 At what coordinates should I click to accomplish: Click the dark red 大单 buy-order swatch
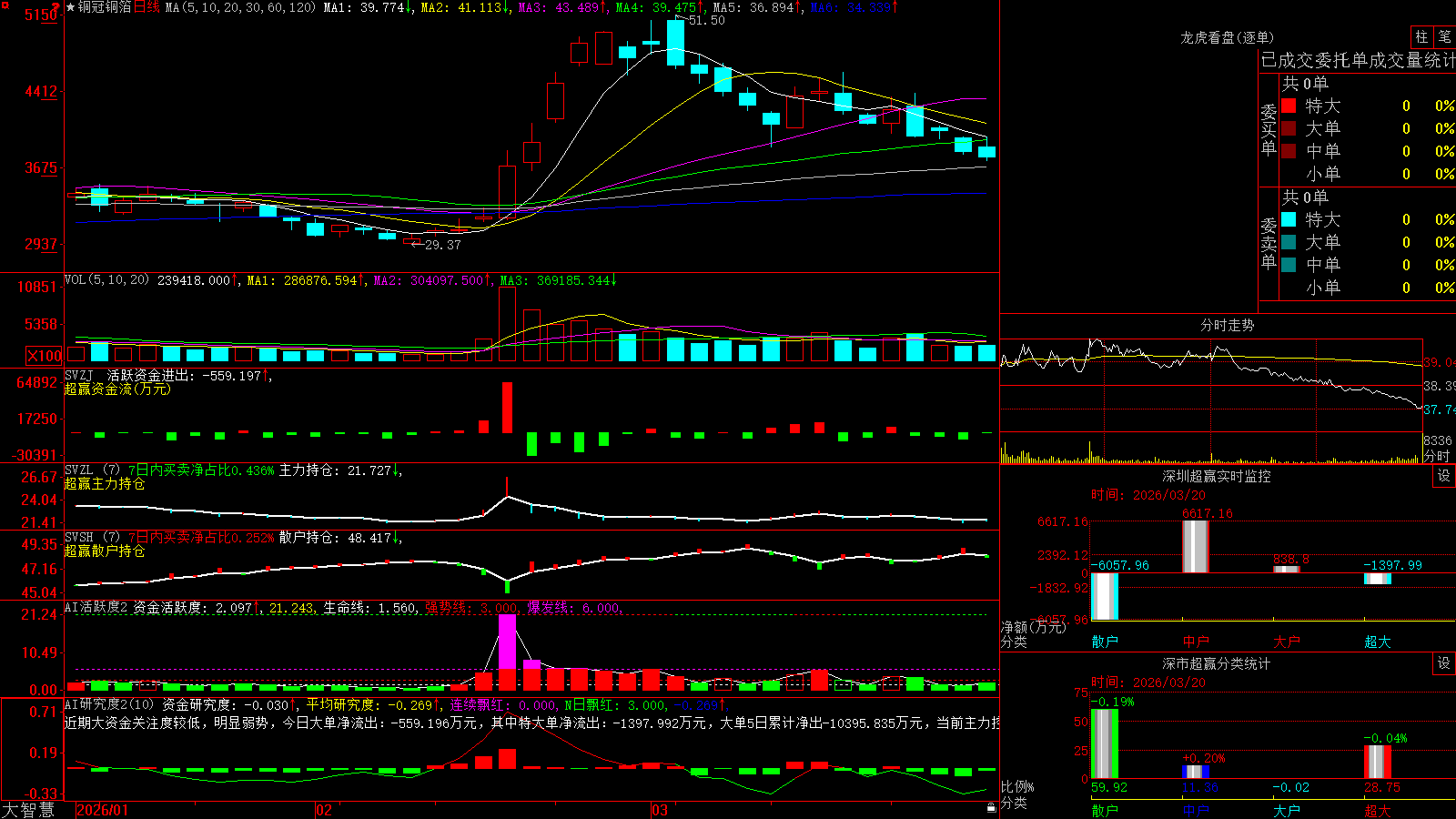1289,128
